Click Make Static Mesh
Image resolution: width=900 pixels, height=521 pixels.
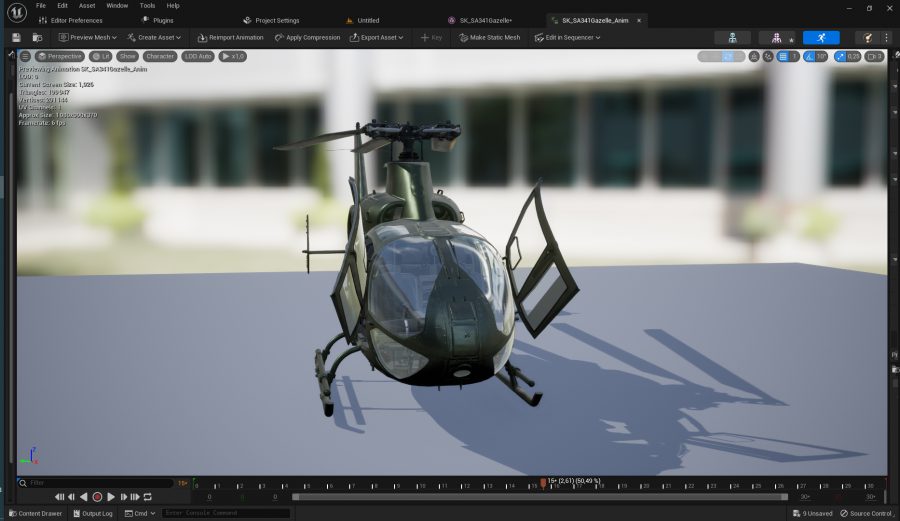pos(489,38)
